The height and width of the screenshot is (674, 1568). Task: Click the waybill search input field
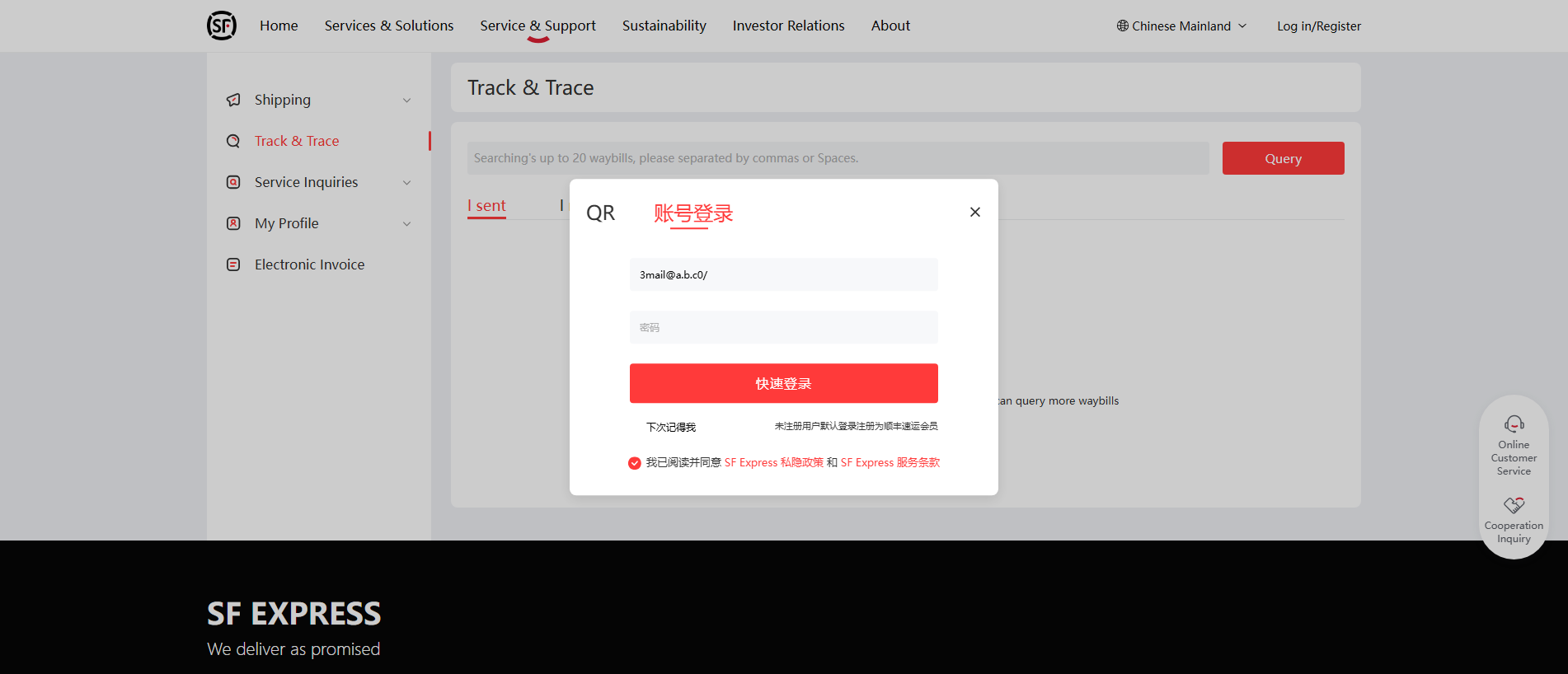click(x=838, y=158)
